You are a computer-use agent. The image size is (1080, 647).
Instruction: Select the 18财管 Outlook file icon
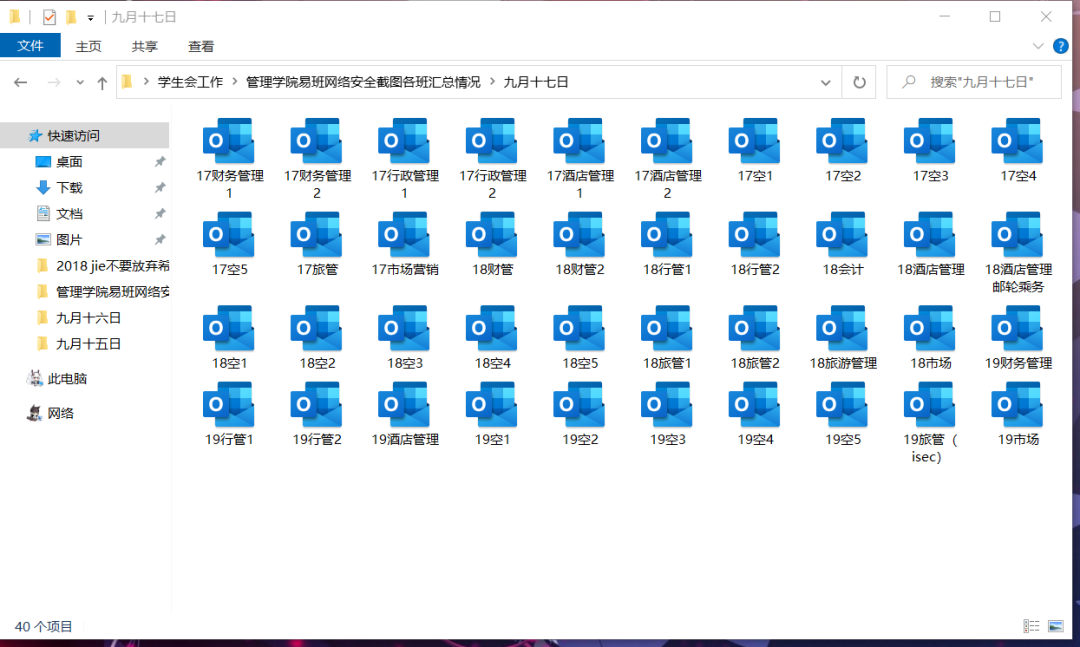492,235
